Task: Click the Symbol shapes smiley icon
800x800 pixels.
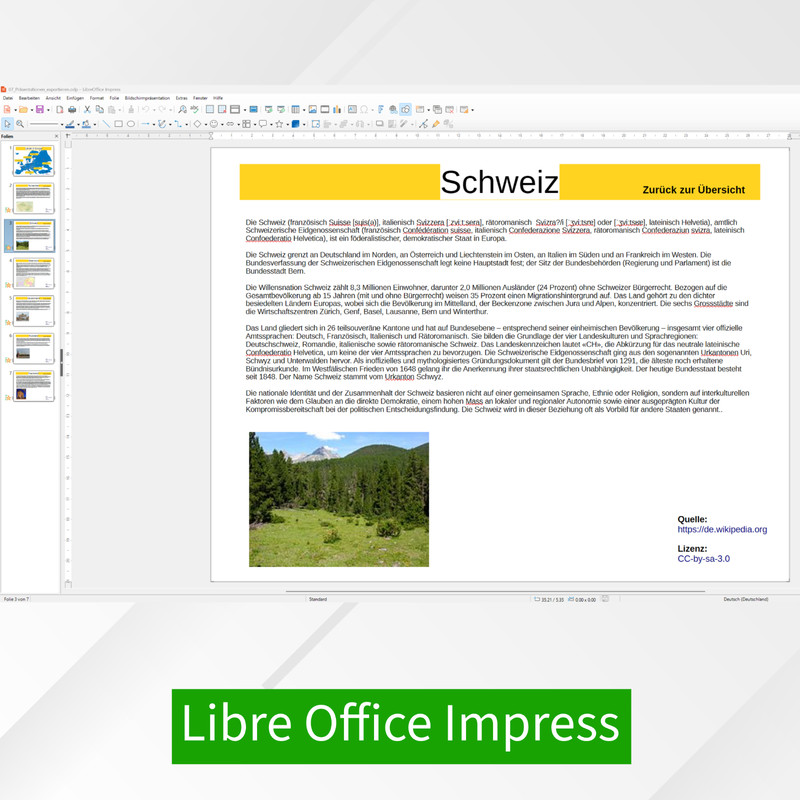Action: tap(214, 124)
